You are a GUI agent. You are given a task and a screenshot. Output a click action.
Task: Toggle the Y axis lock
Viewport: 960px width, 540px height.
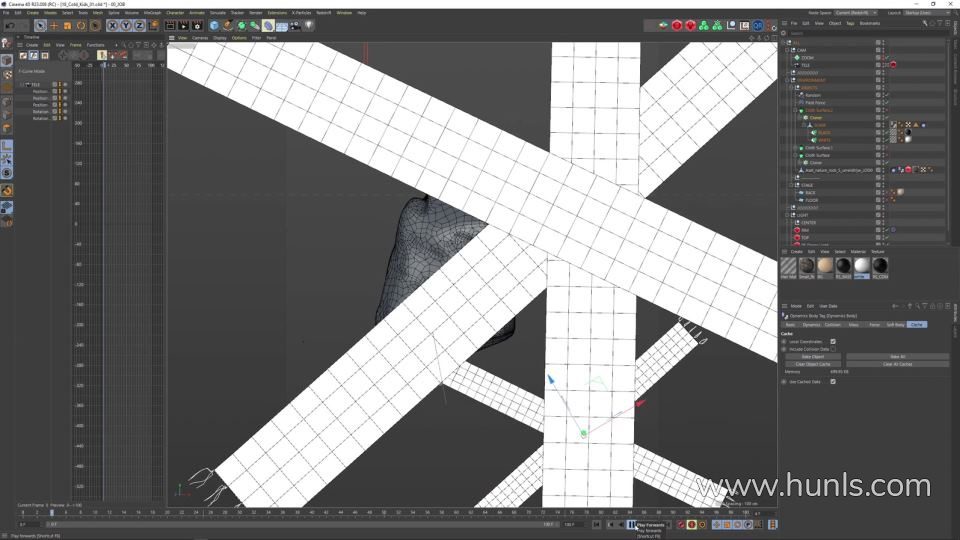[126, 26]
